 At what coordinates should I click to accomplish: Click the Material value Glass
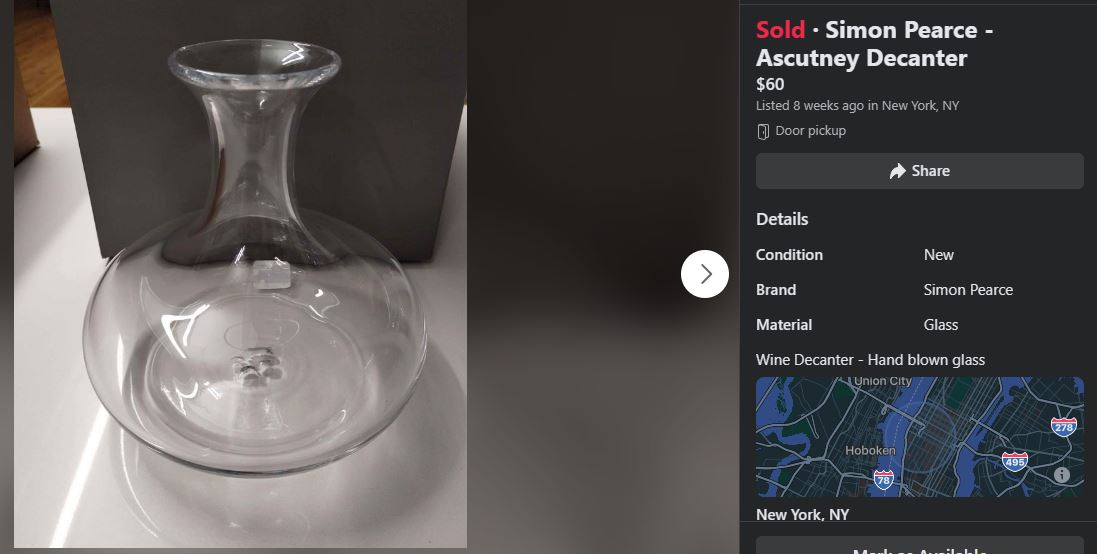[x=941, y=325]
